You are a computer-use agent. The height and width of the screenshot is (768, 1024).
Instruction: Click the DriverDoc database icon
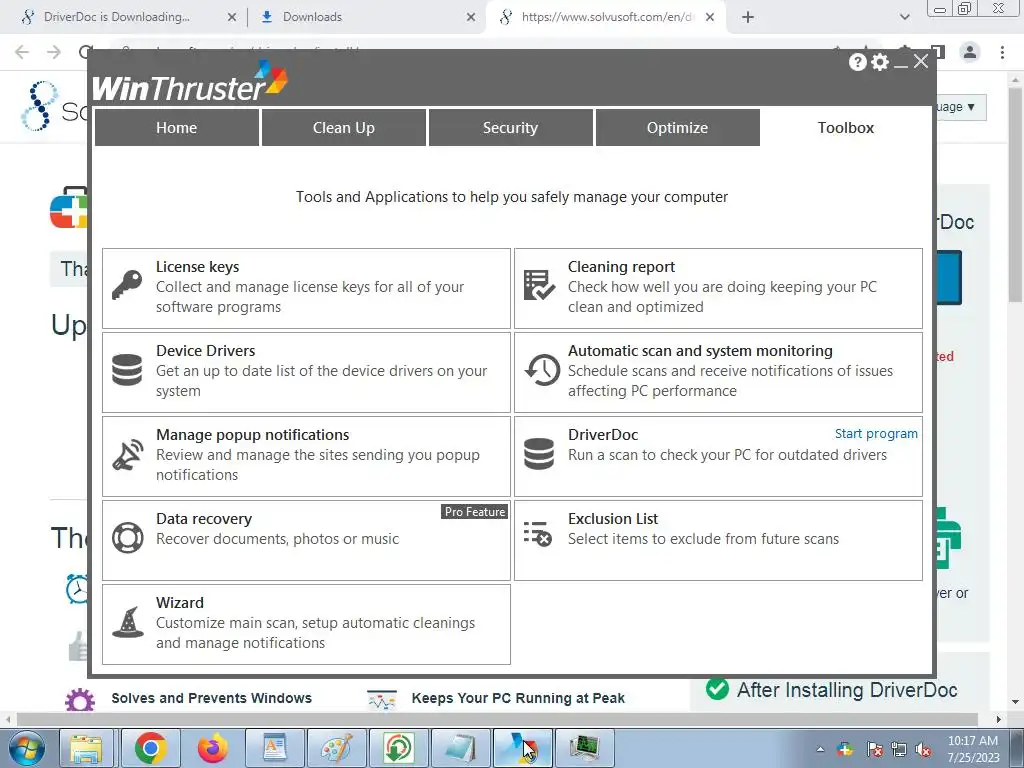click(x=539, y=454)
